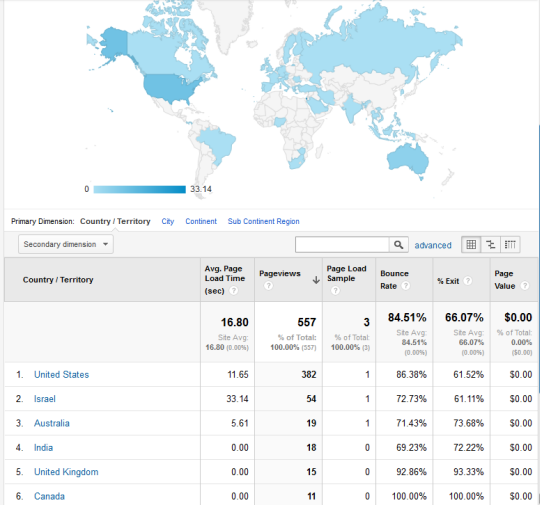Switch to data table view icon

coord(471,245)
